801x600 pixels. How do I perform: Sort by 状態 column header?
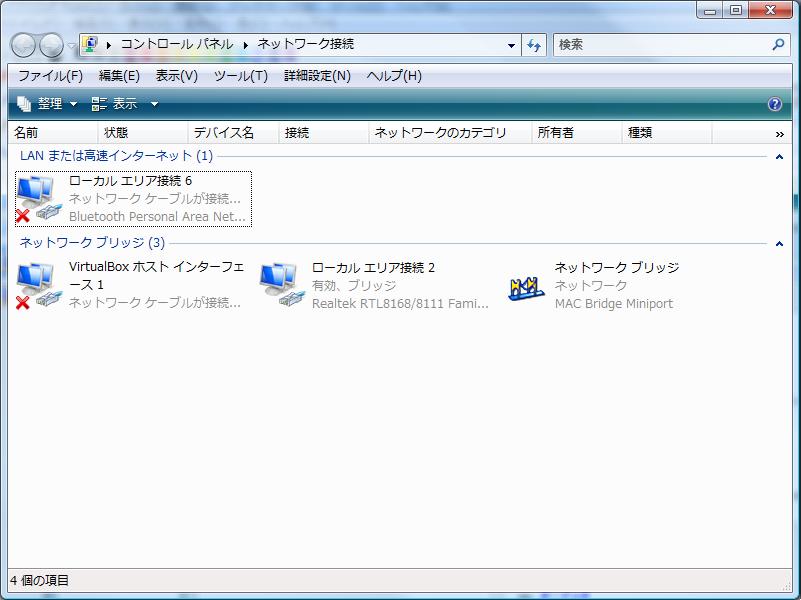(x=143, y=133)
